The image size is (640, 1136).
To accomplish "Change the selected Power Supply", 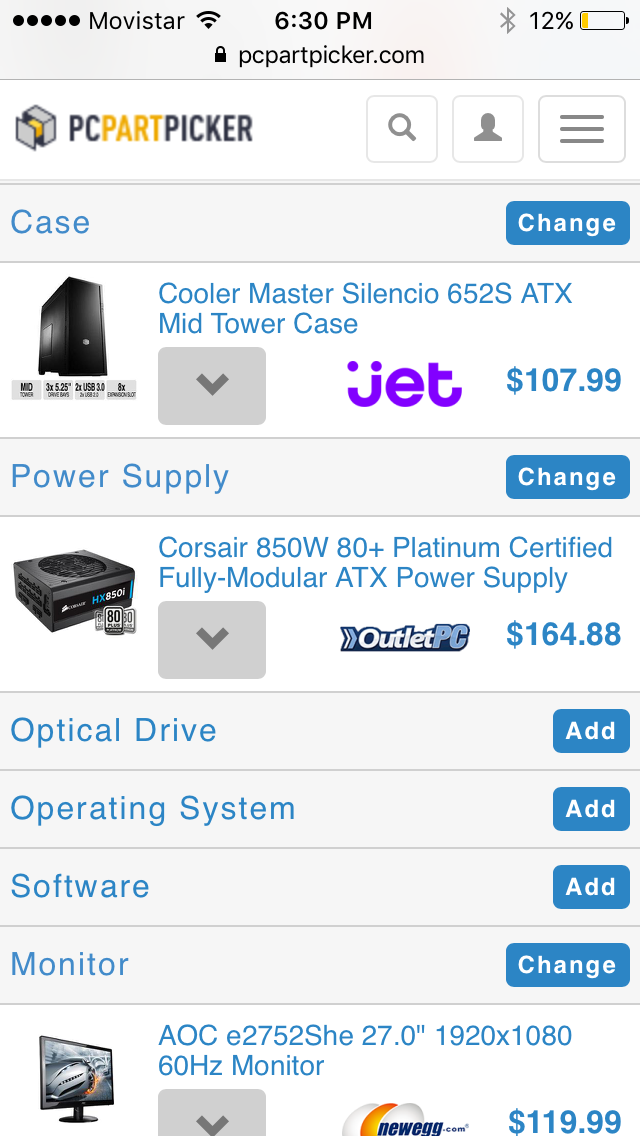I will click(568, 477).
